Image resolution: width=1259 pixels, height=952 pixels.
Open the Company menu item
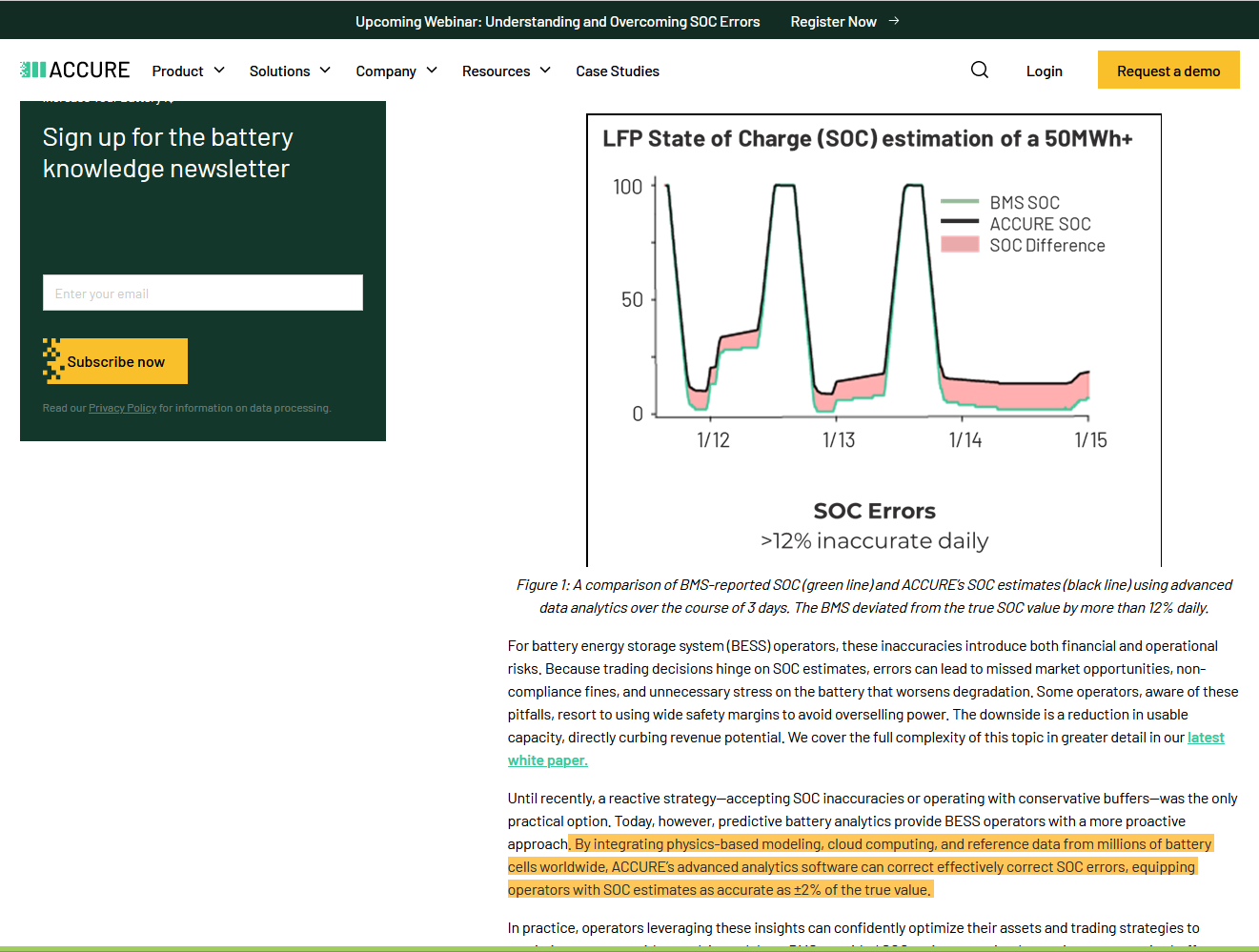[x=386, y=71]
